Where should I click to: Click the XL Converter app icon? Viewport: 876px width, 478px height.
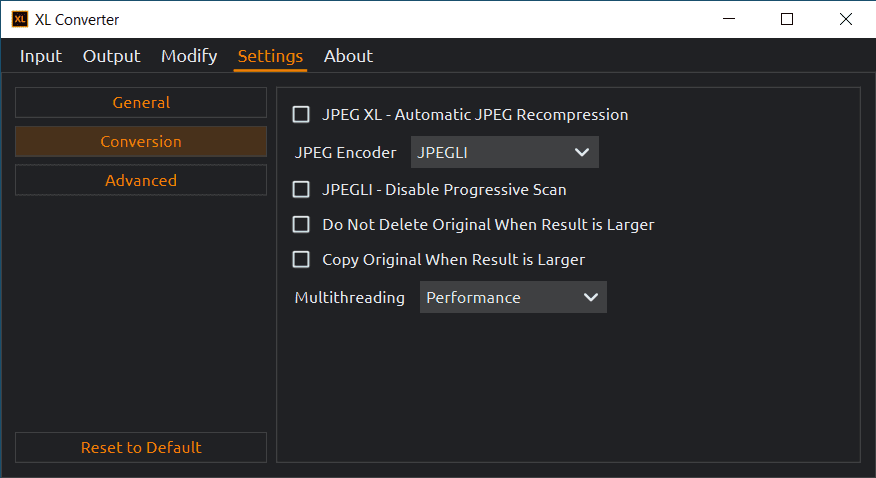pyautogui.click(x=19, y=19)
